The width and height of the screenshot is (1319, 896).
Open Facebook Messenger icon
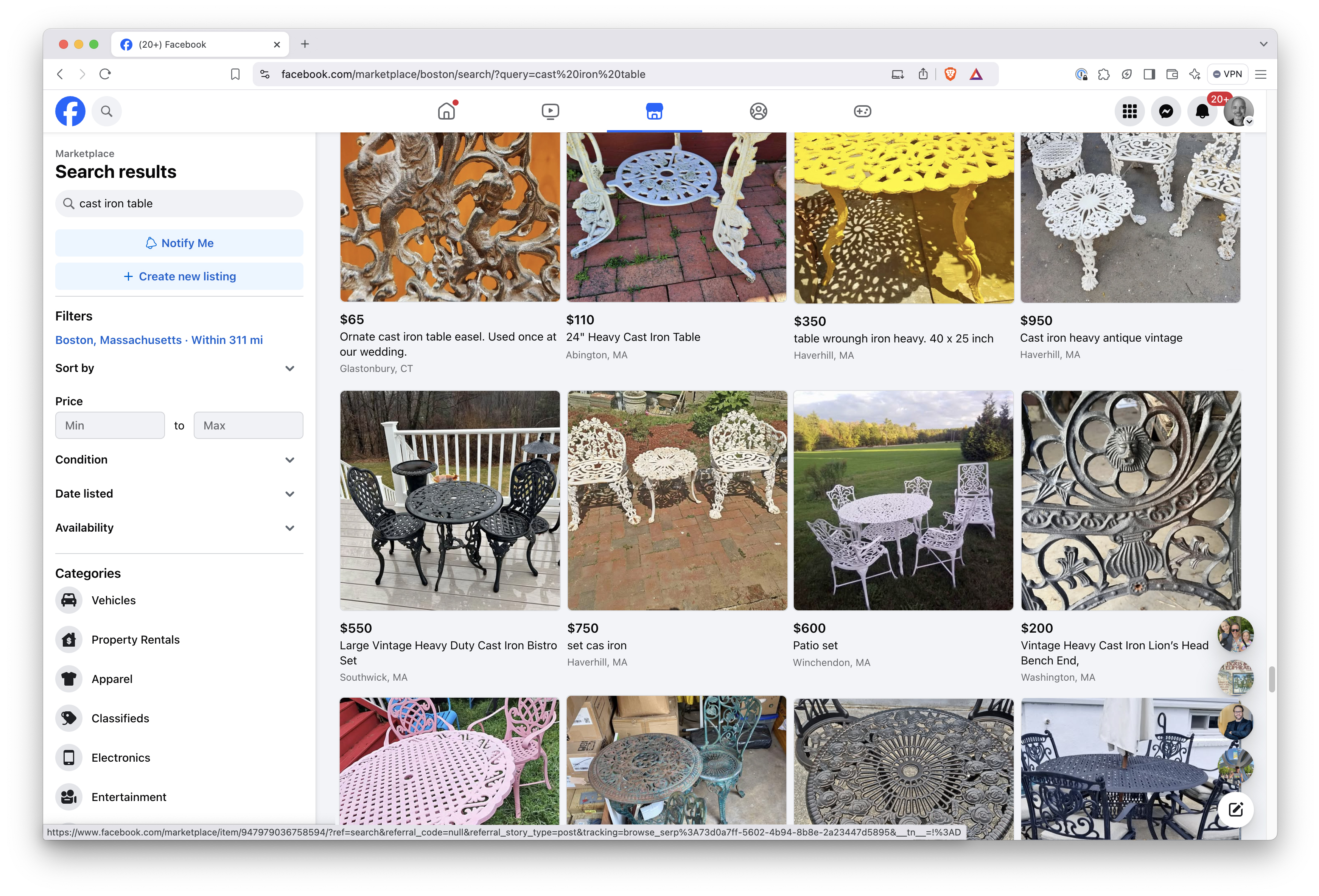tap(1166, 111)
